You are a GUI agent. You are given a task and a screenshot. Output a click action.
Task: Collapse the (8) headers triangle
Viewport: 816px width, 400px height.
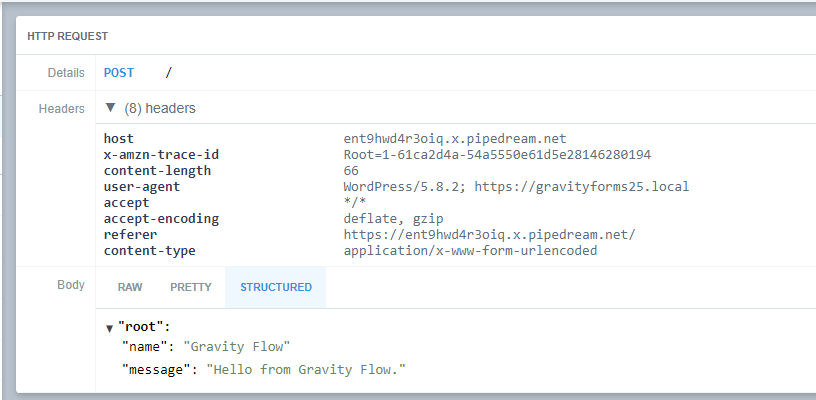point(111,108)
